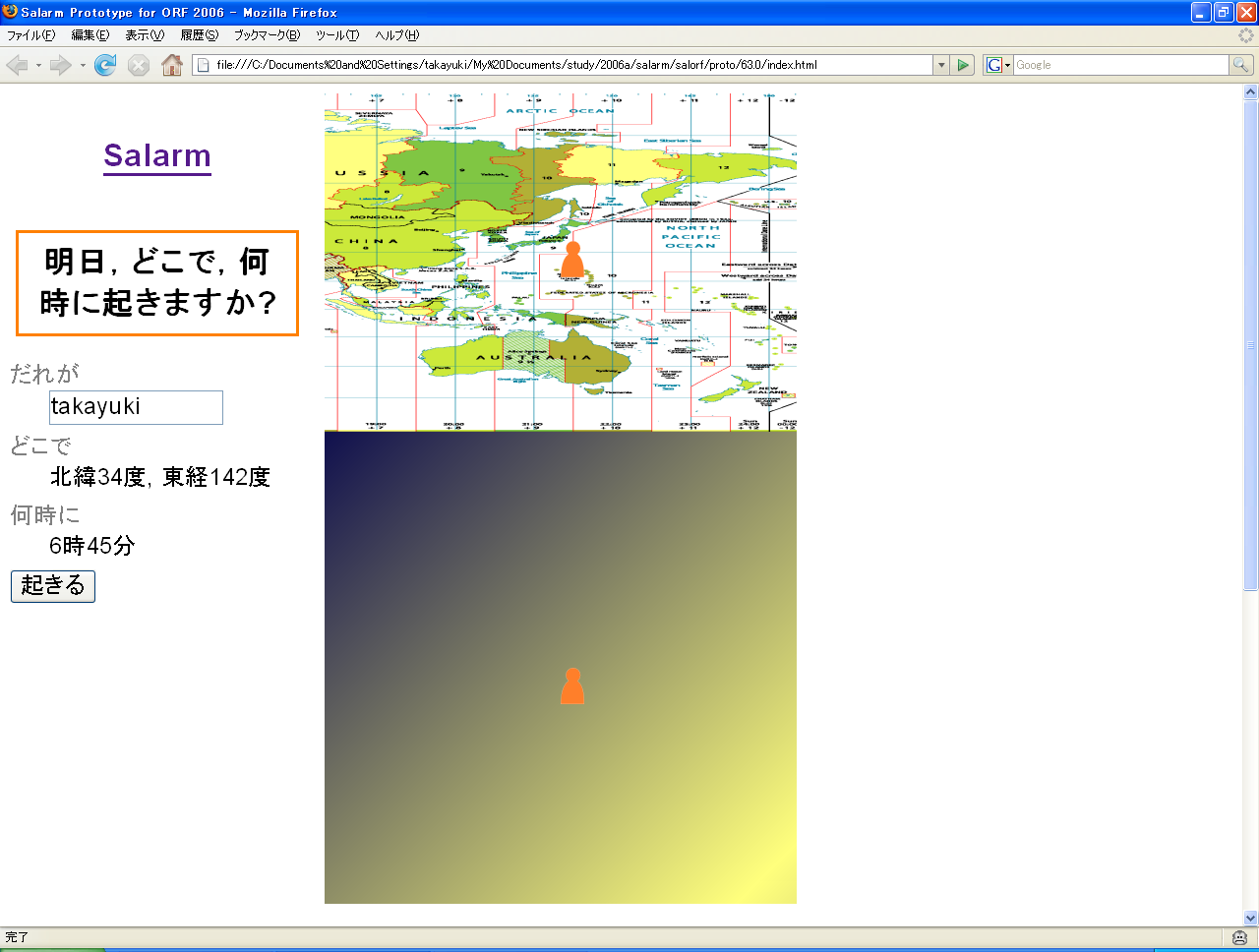Open the ファイル(F) menu

point(31,35)
